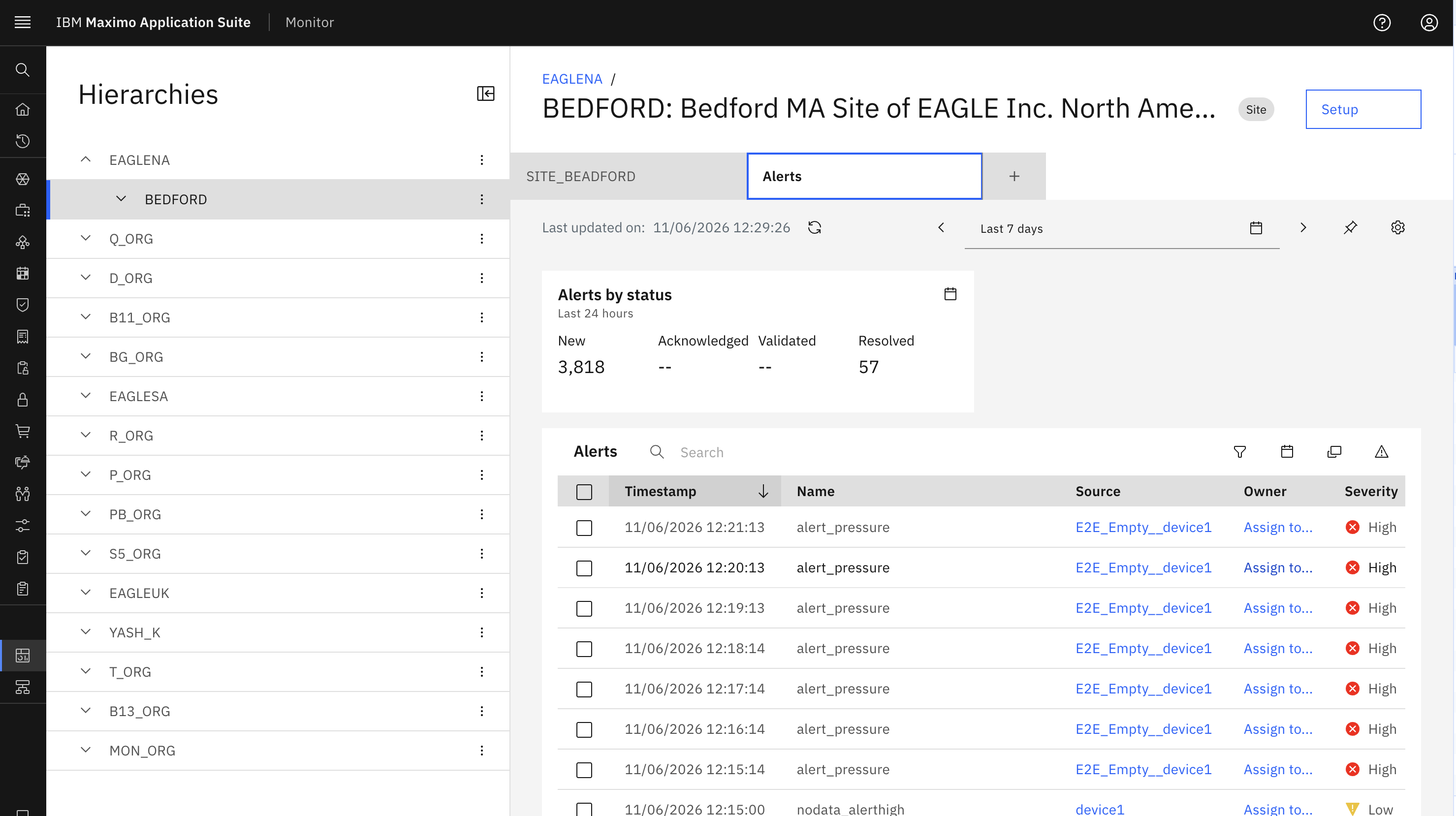Check the row with timestamp 12:15:14
Viewport: 1456px width, 816px height.
pyautogui.click(x=584, y=770)
